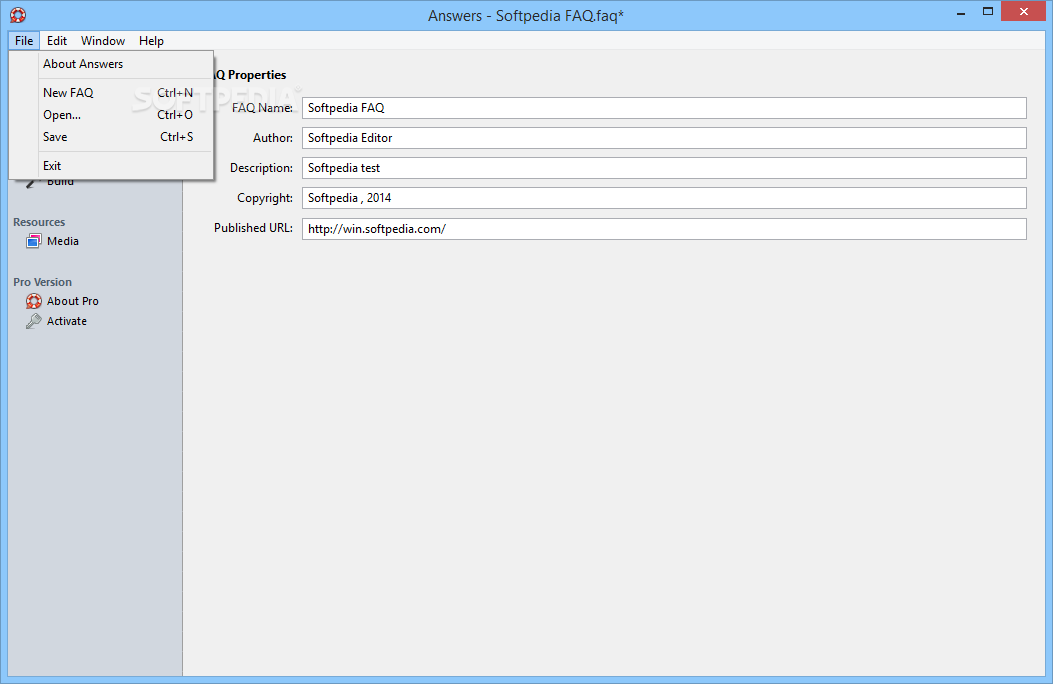Screen dimensions: 1053x684
Task: Click the Activate key icon
Action: [34, 322]
